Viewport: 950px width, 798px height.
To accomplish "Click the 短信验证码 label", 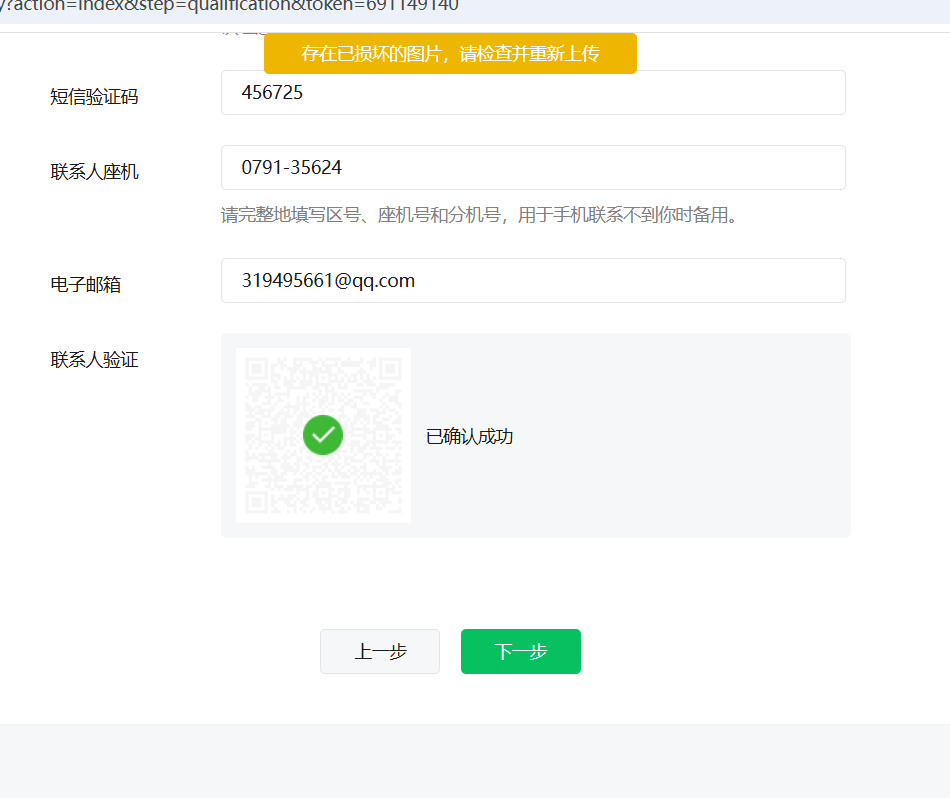I will pos(95,97).
